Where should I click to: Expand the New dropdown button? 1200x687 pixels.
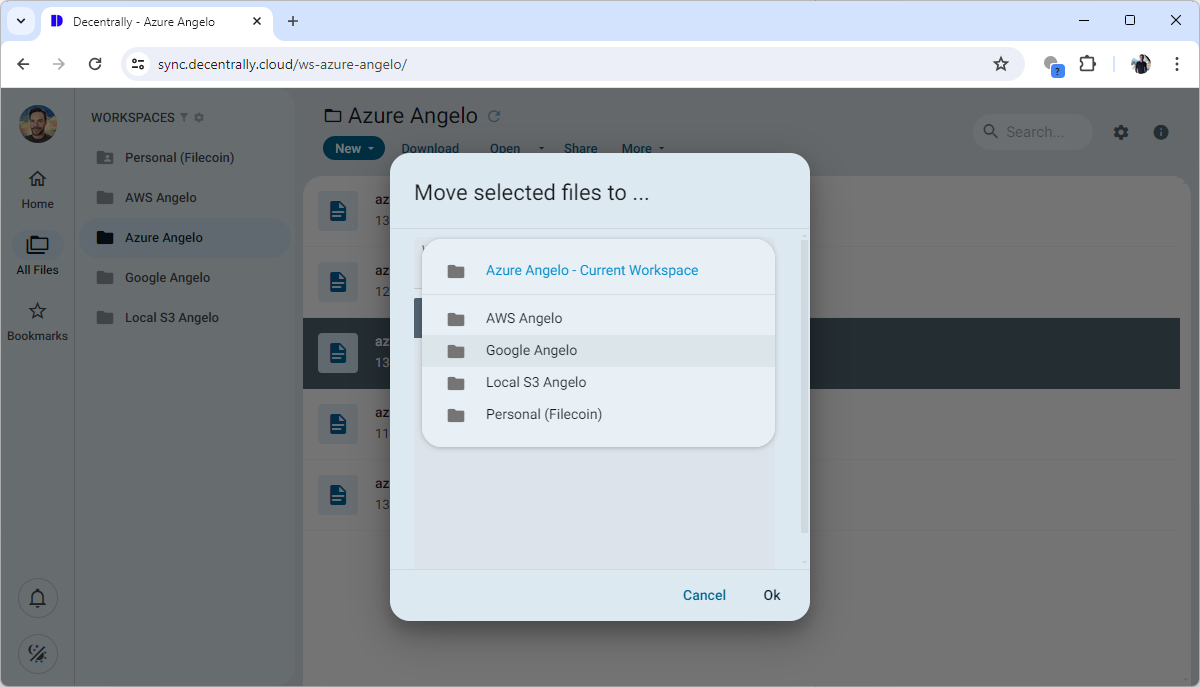click(x=353, y=148)
